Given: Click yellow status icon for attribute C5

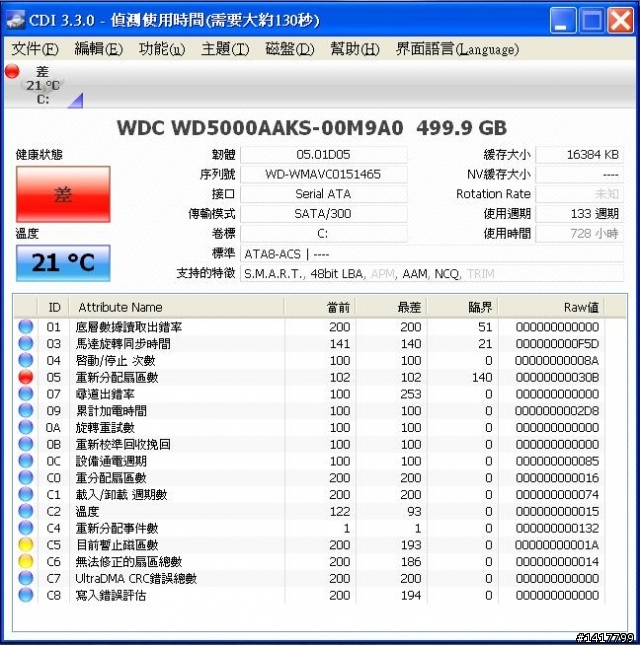Looking at the screenshot, I should click(x=26, y=545).
